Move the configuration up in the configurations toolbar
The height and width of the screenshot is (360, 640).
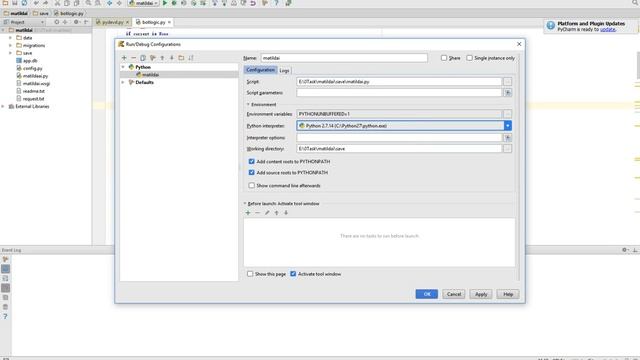pos(162,58)
